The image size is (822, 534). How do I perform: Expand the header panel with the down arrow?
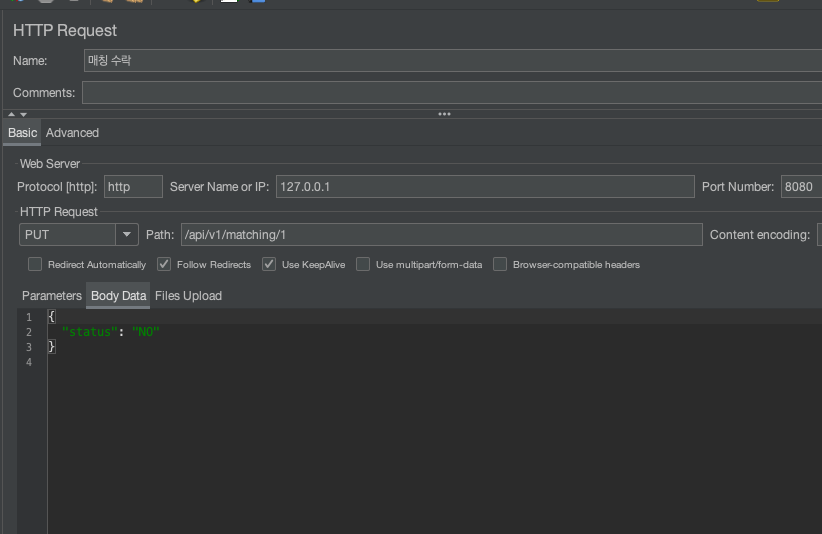pyautogui.click(x=24, y=114)
